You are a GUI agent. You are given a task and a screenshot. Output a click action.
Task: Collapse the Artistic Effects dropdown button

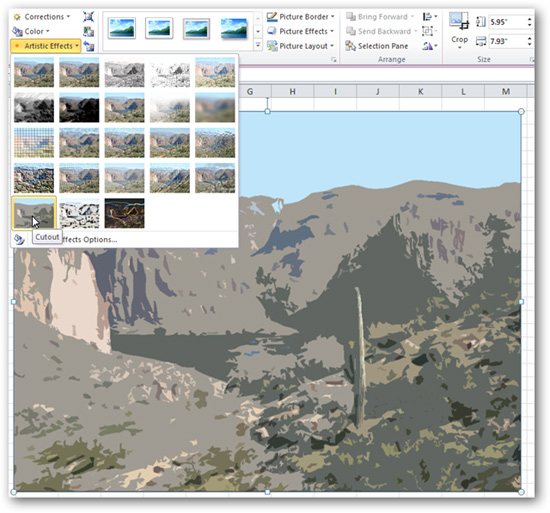pyautogui.click(x=46, y=46)
